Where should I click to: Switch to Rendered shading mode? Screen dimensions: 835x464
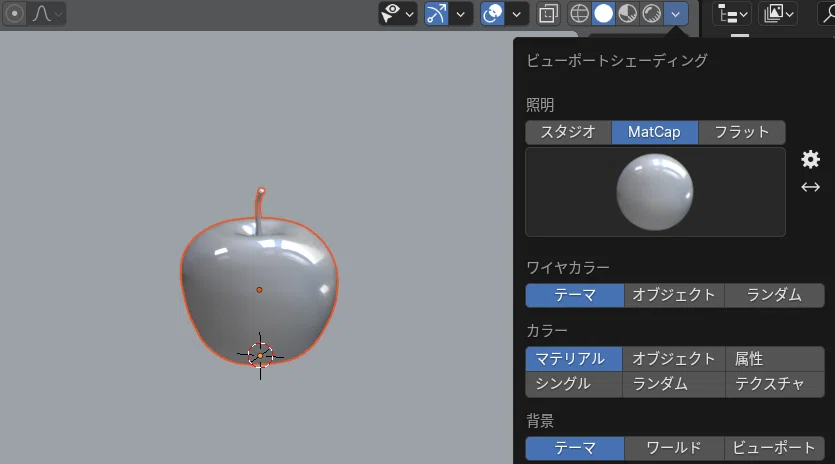coord(651,14)
